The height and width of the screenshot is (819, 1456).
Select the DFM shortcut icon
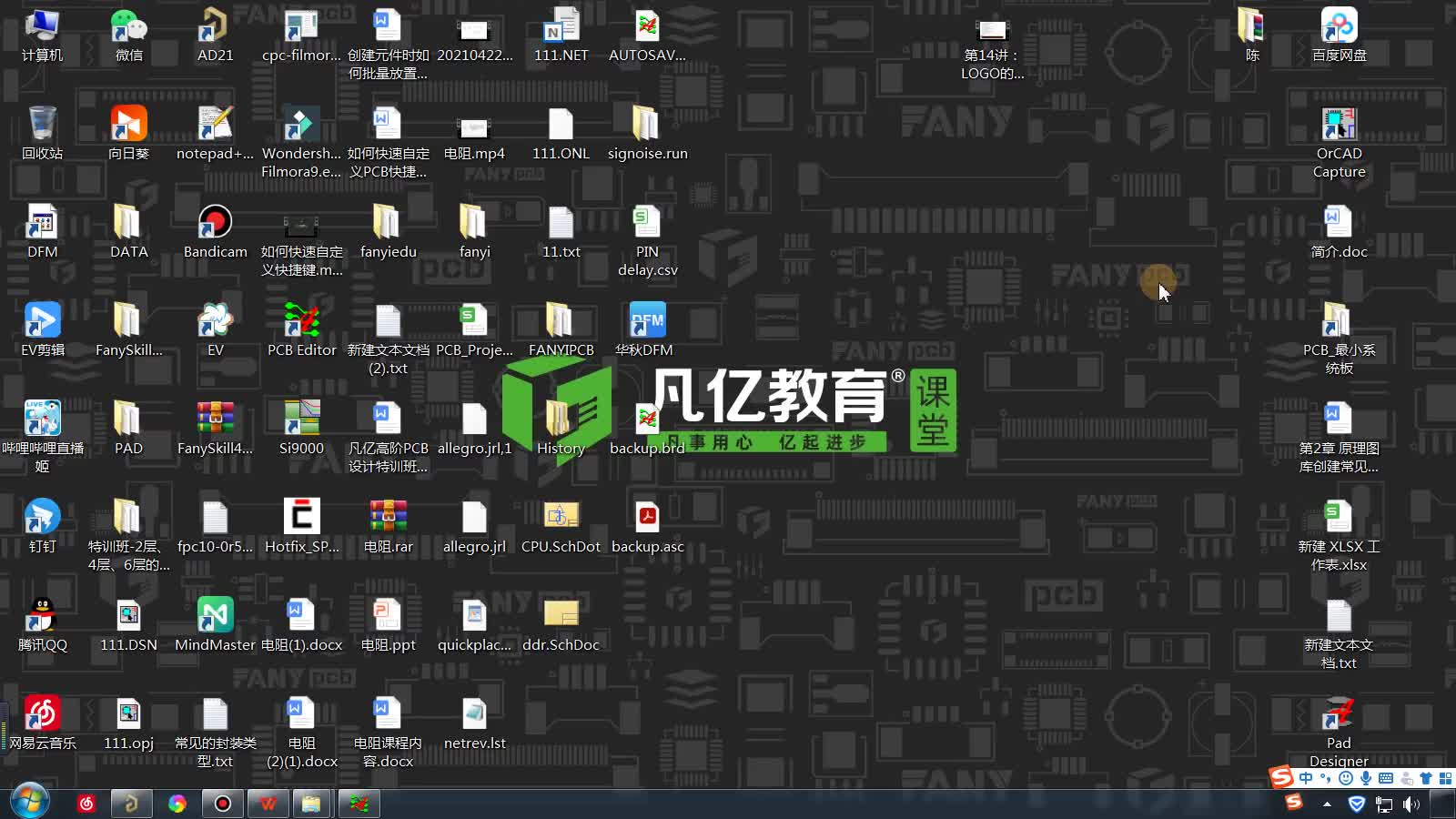[x=42, y=231]
